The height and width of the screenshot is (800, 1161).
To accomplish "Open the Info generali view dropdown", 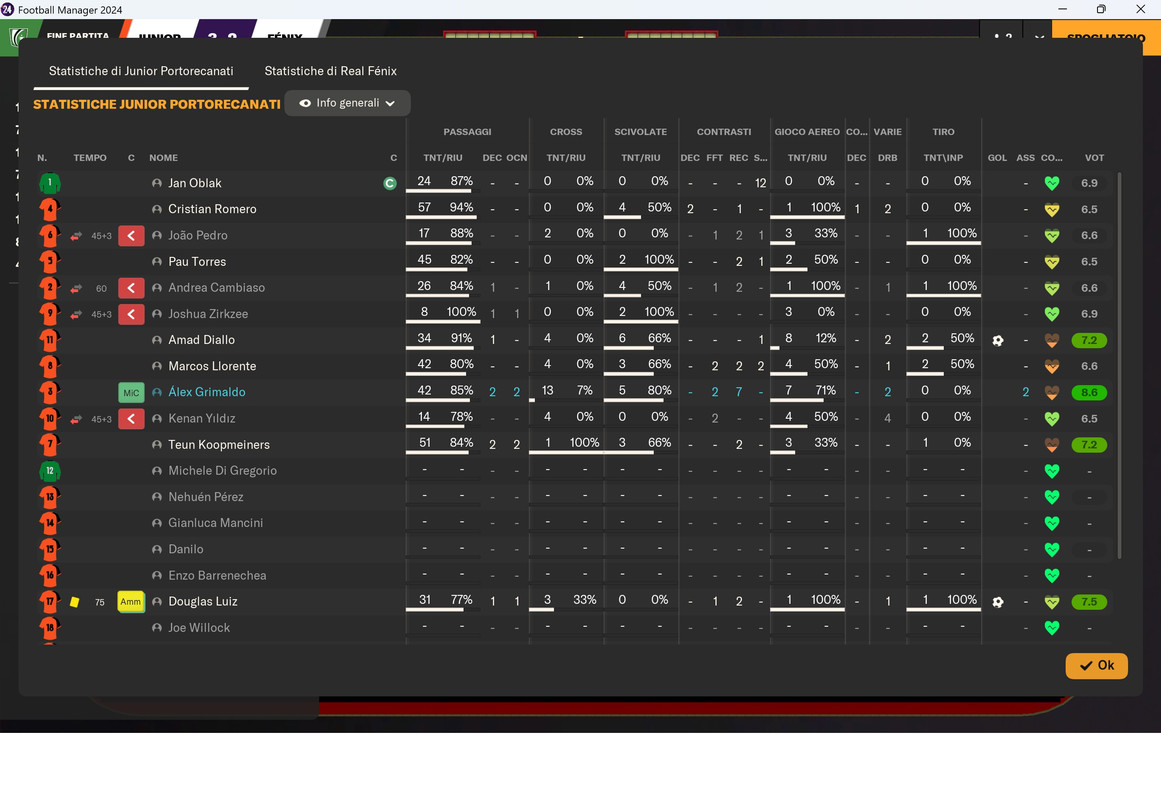I will tap(347, 103).
